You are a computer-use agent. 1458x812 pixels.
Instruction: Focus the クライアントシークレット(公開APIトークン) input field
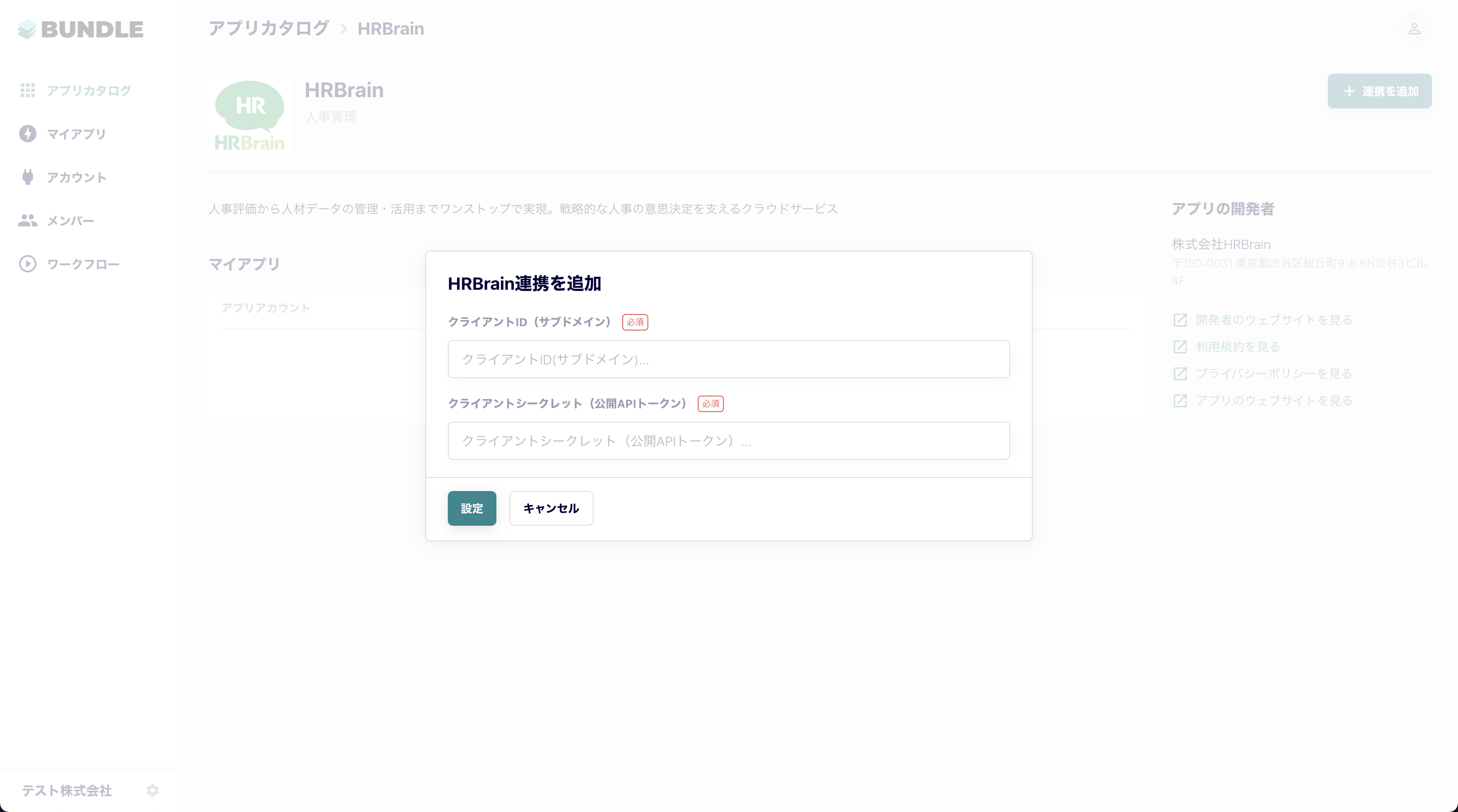pos(729,441)
